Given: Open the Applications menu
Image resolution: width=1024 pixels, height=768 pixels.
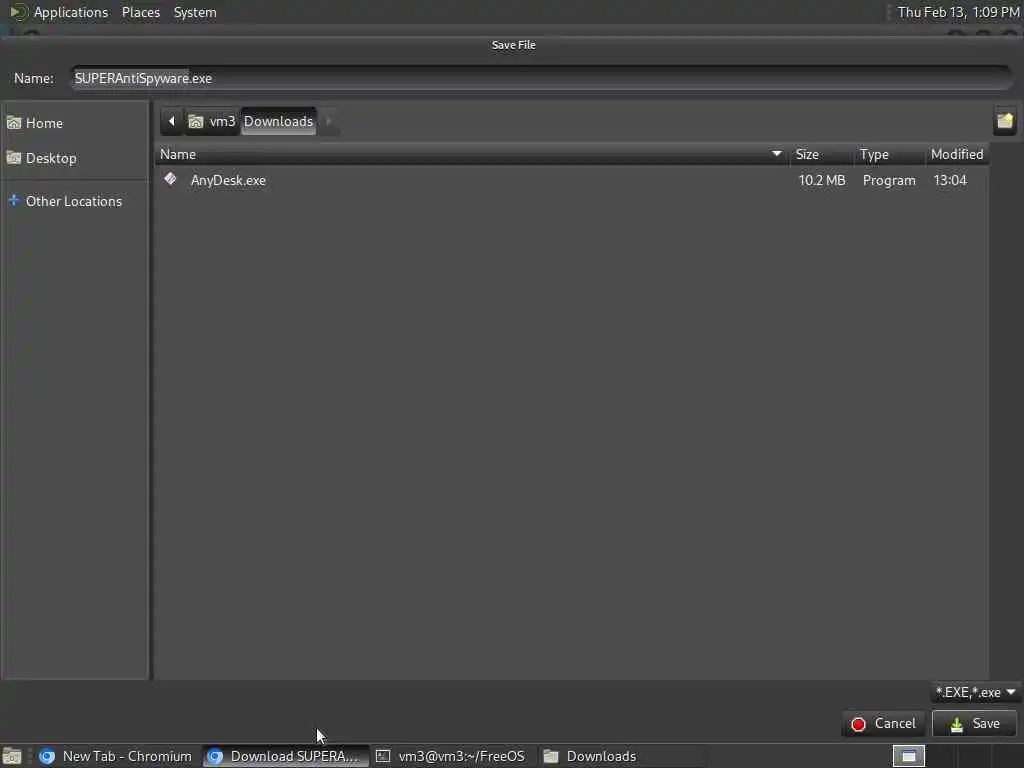Looking at the screenshot, I should [71, 12].
